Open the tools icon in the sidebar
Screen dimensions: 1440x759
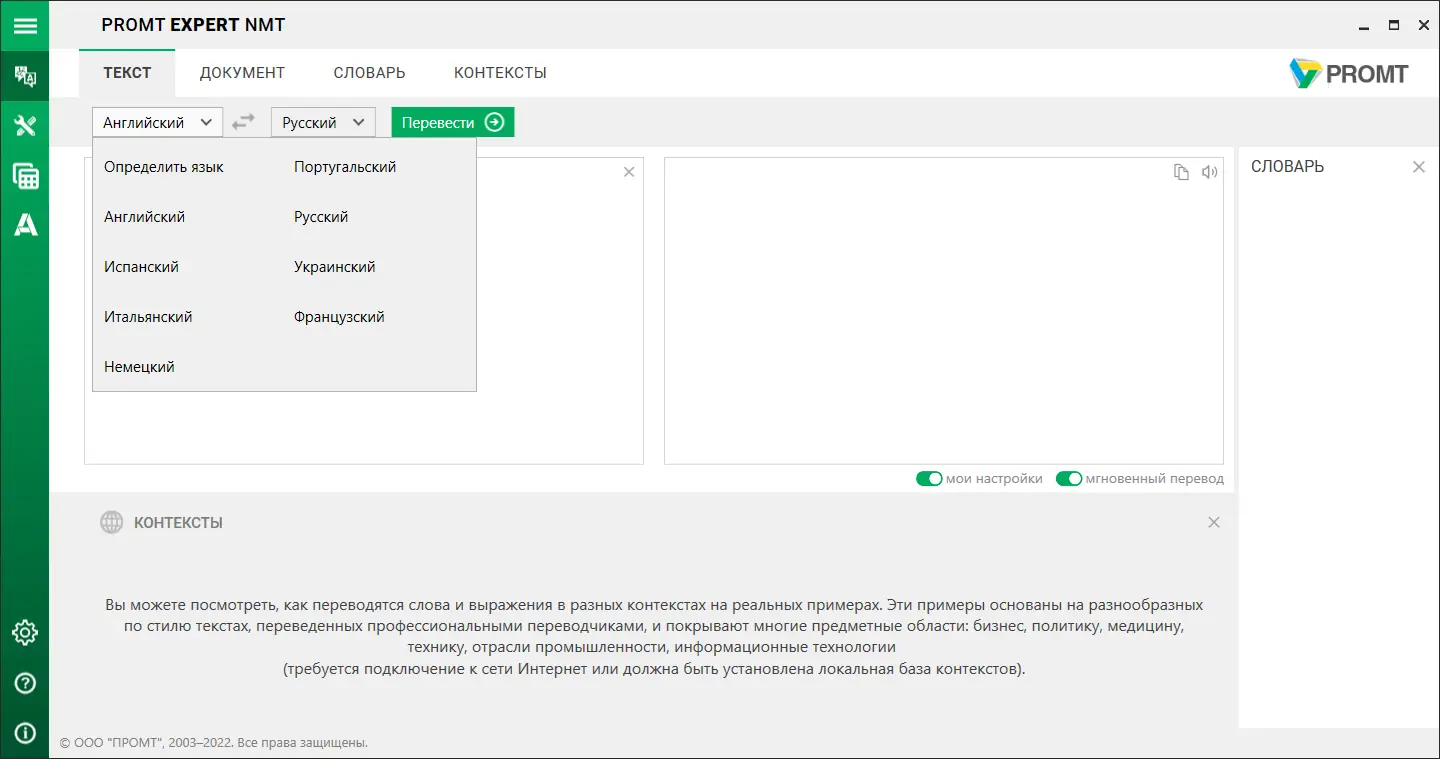pyautogui.click(x=25, y=126)
